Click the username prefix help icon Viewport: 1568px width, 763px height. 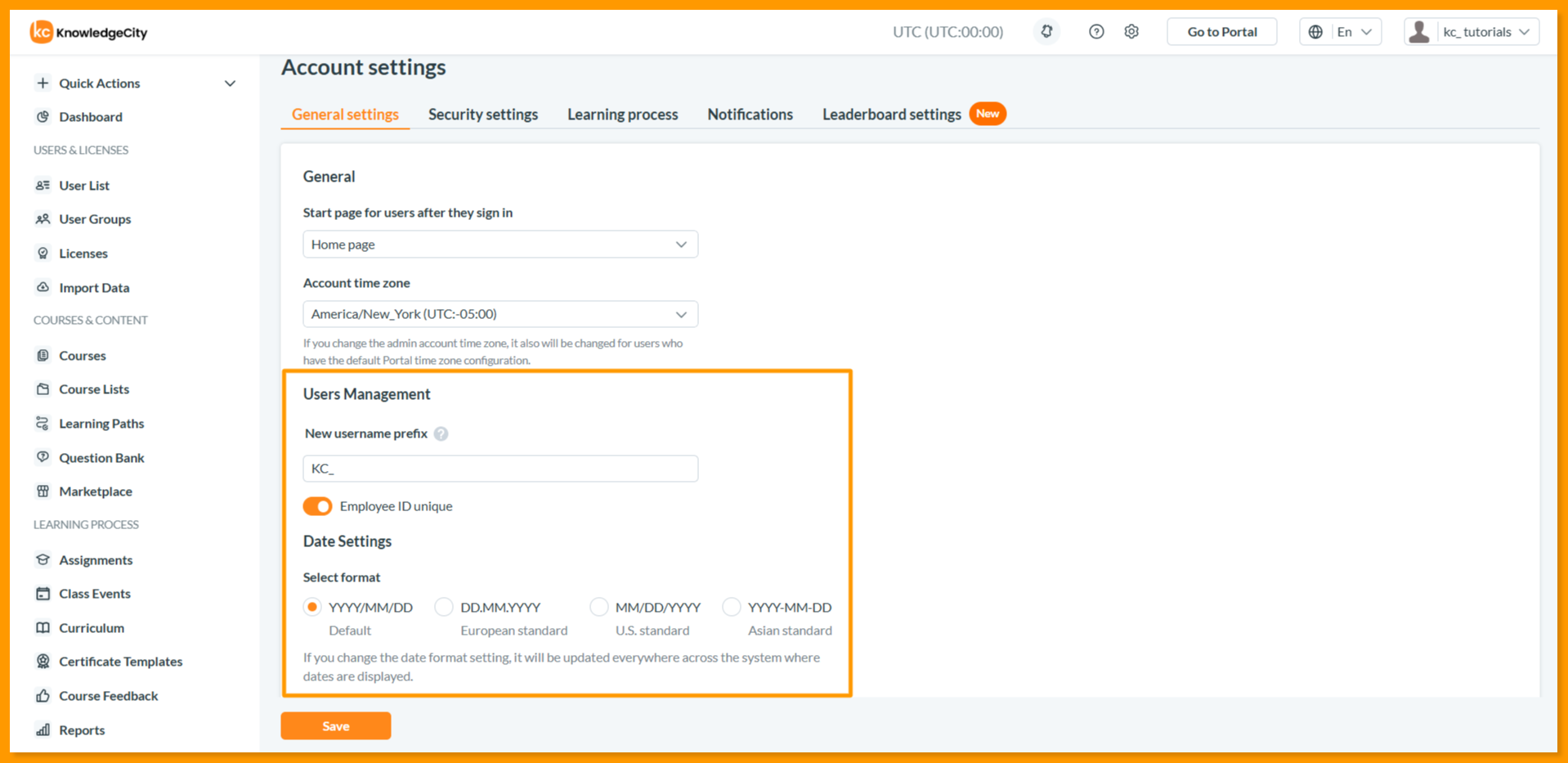click(x=441, y=434)
